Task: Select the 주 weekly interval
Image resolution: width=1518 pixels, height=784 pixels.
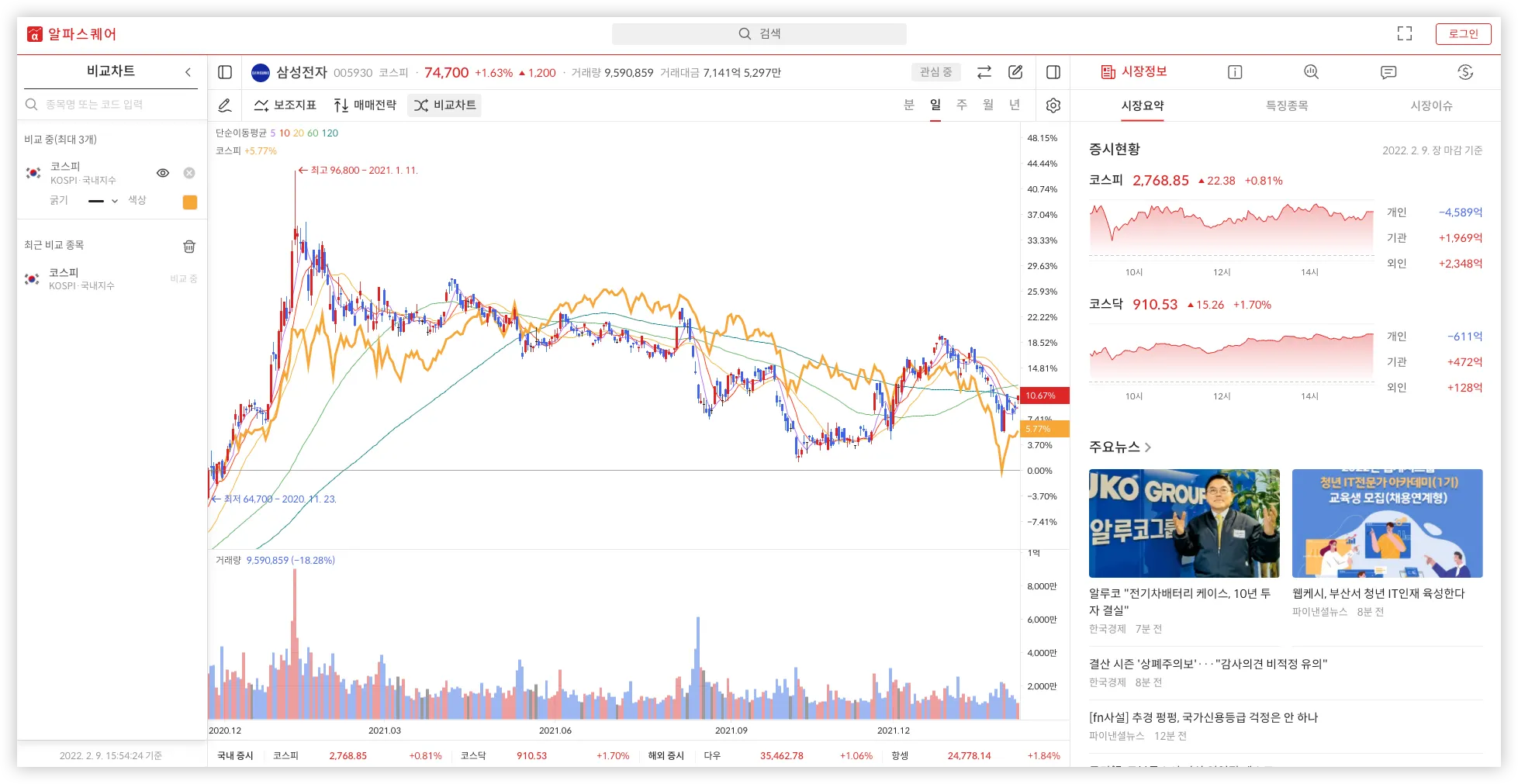Action: [x=962, y=105]
